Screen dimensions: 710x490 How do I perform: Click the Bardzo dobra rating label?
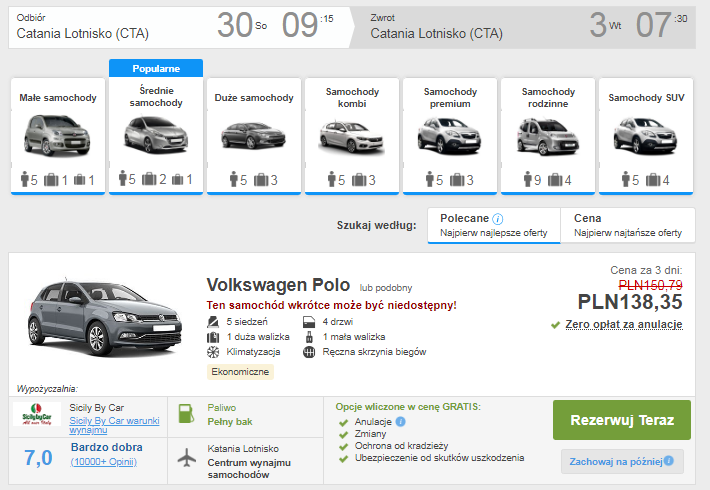click(x=106, y=447)
